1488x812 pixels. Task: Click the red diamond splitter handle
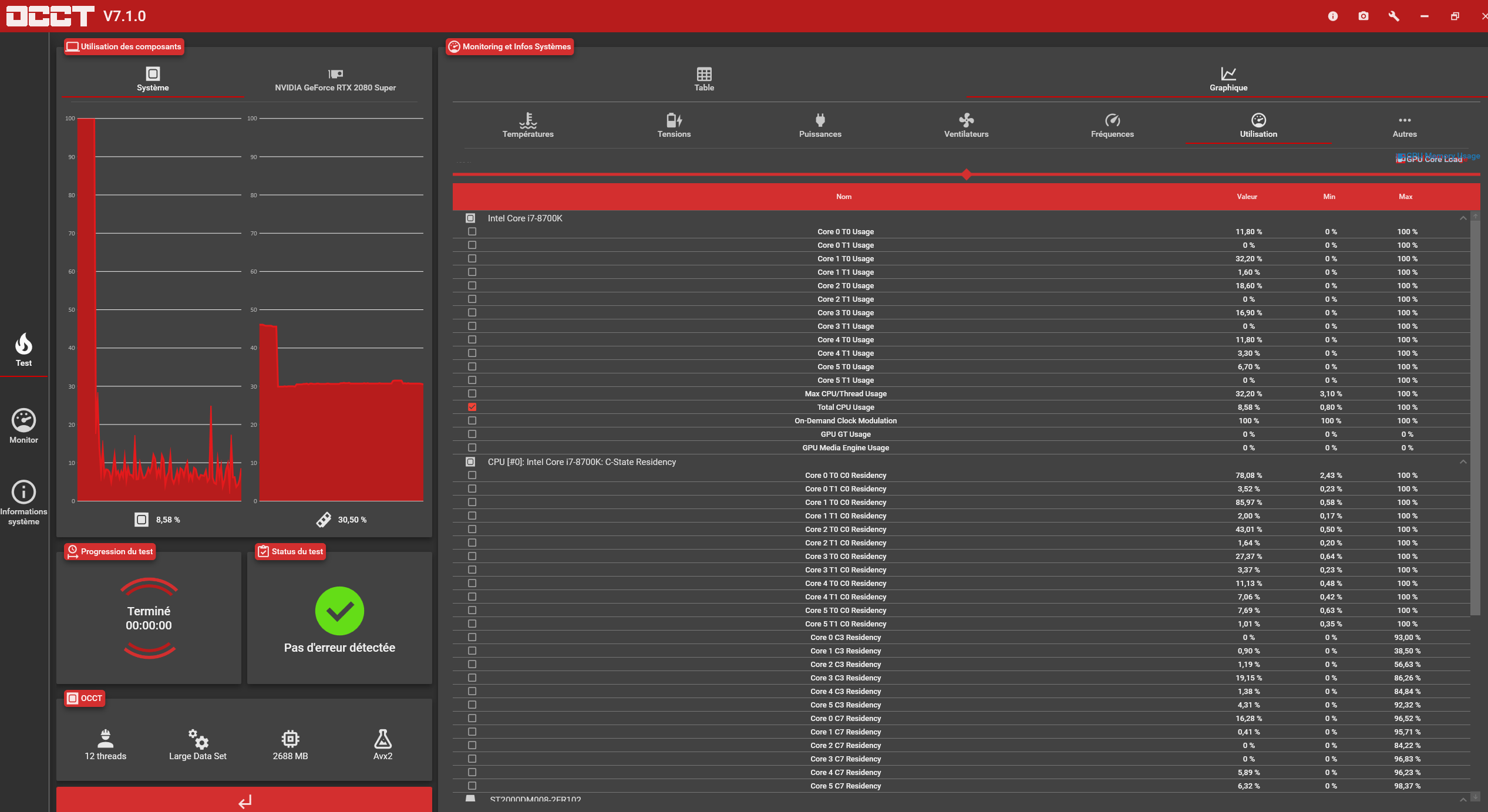pos(967,174)
